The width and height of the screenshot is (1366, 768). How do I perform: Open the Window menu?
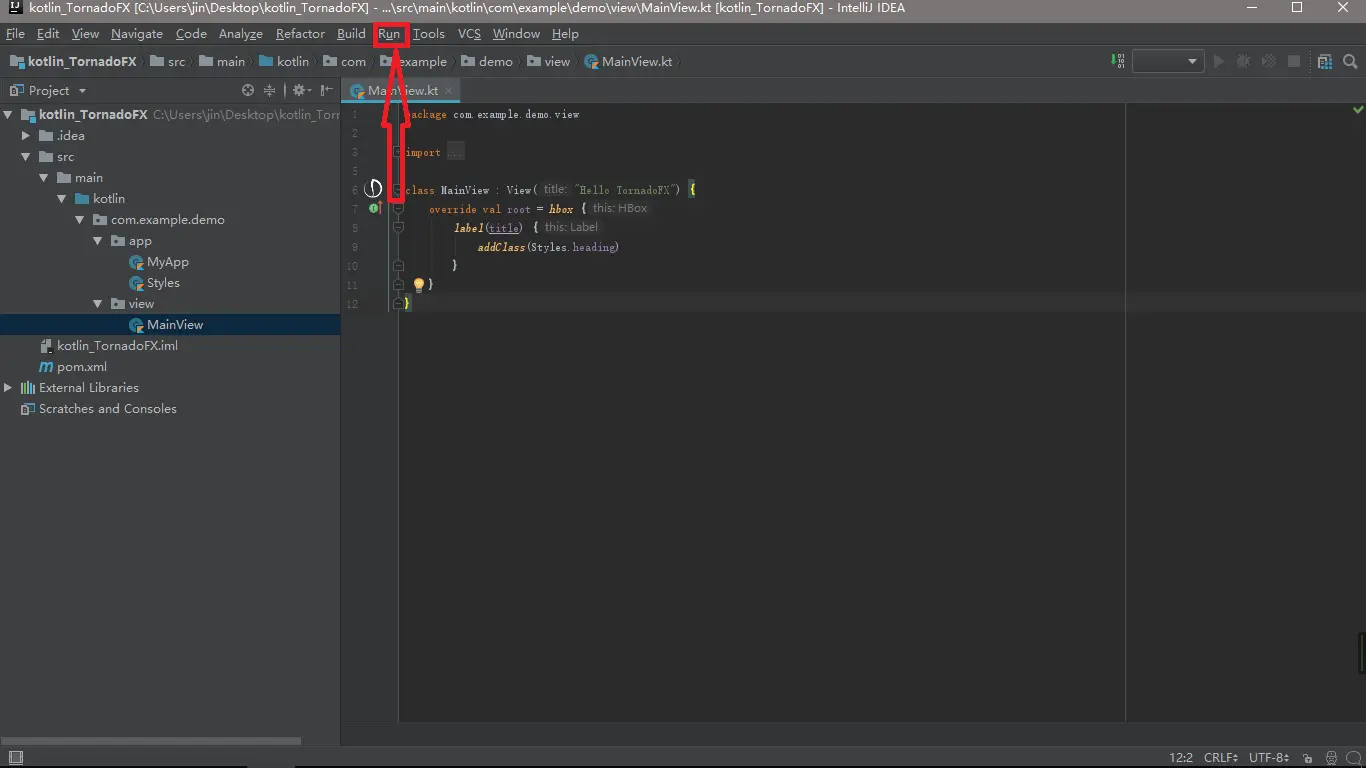point(516,34)
